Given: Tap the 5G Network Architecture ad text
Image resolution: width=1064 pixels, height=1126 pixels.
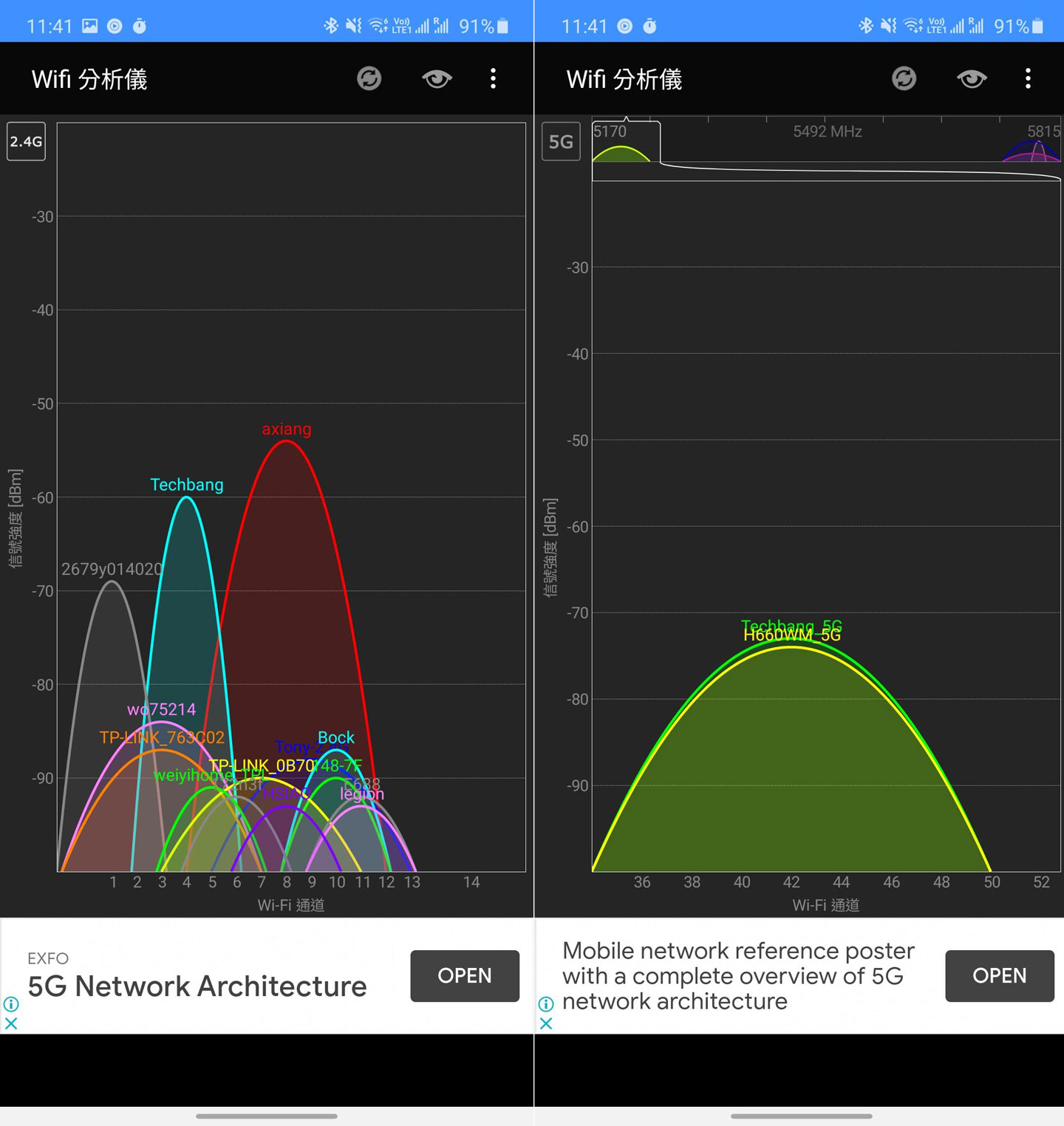Looking at the screenshot, I should click(196, 986).
